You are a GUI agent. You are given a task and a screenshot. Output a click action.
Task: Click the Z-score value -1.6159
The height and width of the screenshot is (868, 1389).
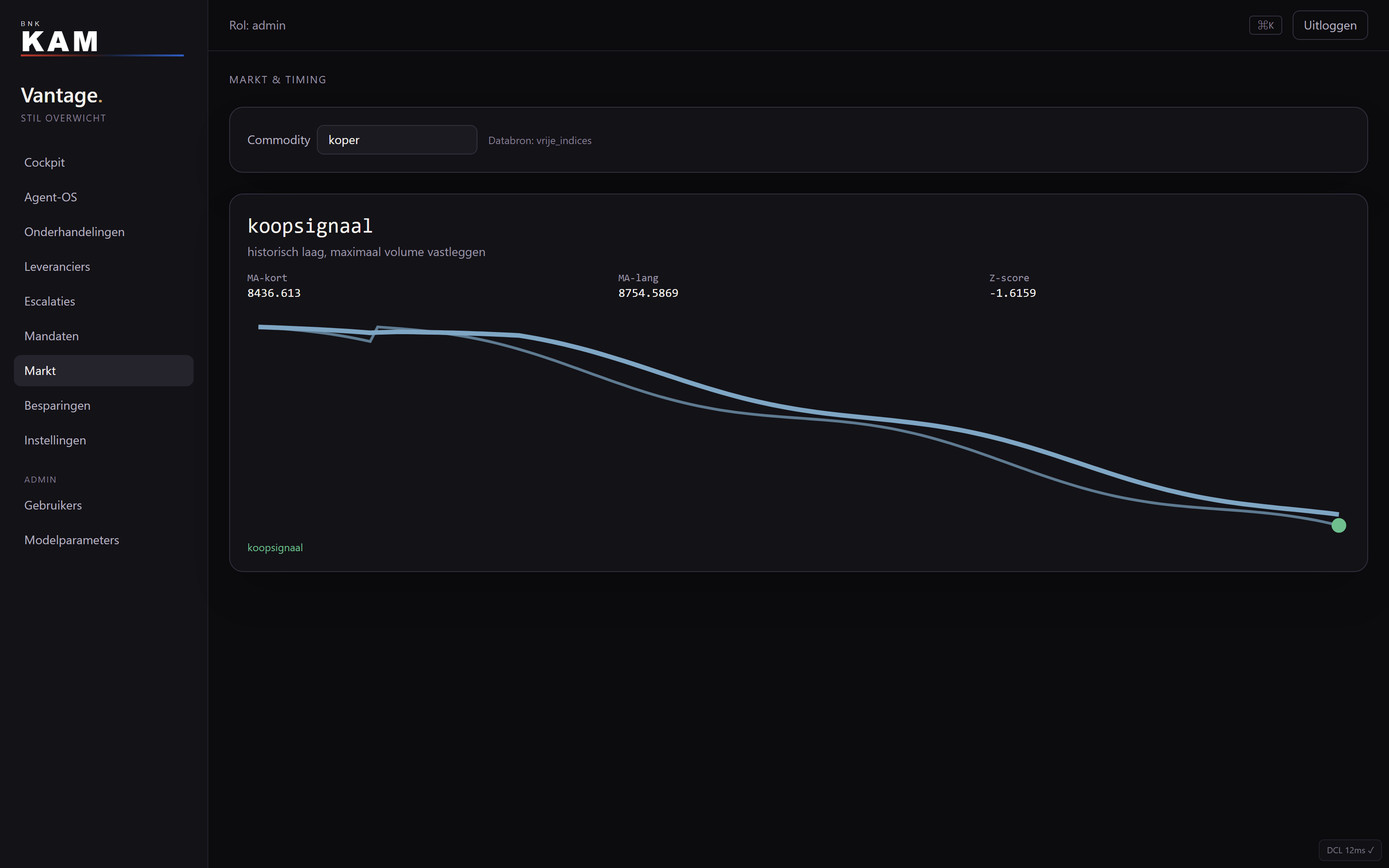click(x=1013, y=293)
